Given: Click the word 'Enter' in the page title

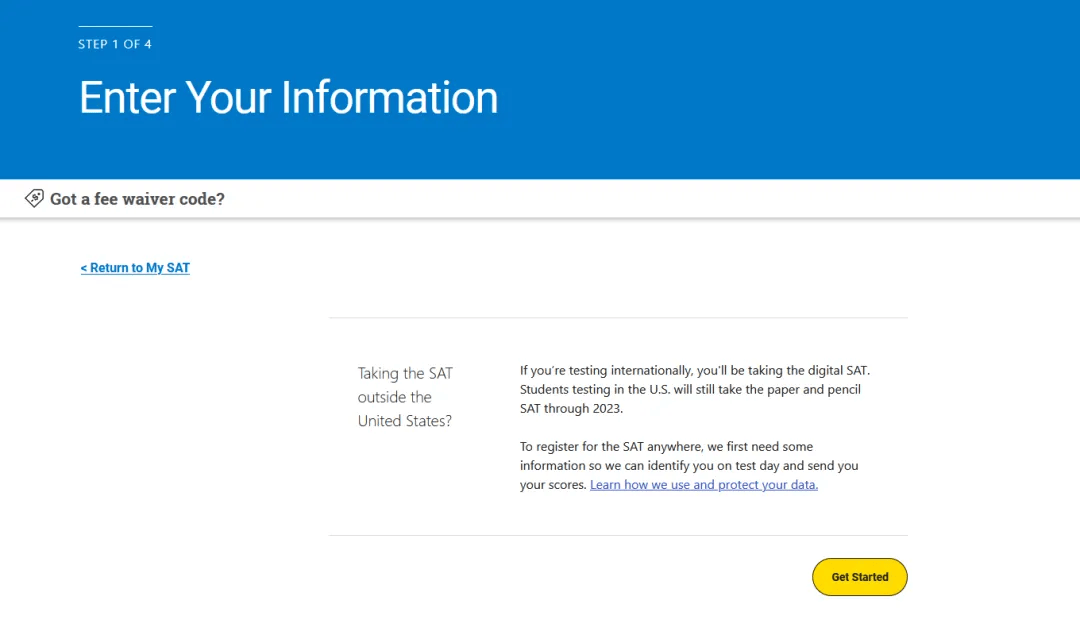Looking at the screenshot, I should pyautogui.click(x=127, y=98).
